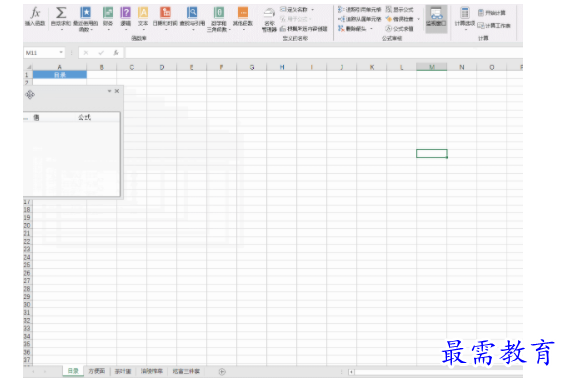563x384 pixels.
Task: Add a new sheet with plus button
Action: [x=222, y=372]
